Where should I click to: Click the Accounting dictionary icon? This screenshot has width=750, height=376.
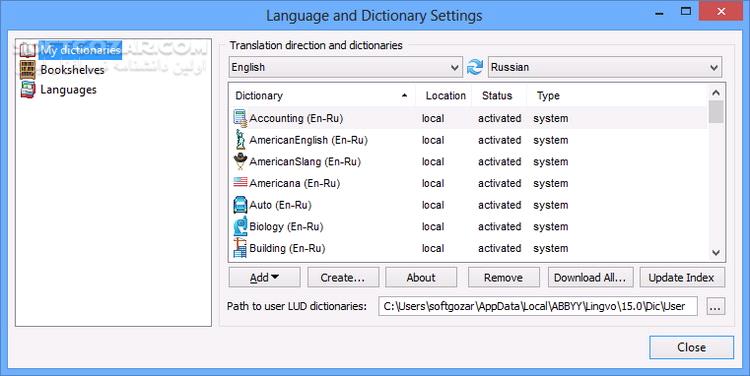(240, 118)
